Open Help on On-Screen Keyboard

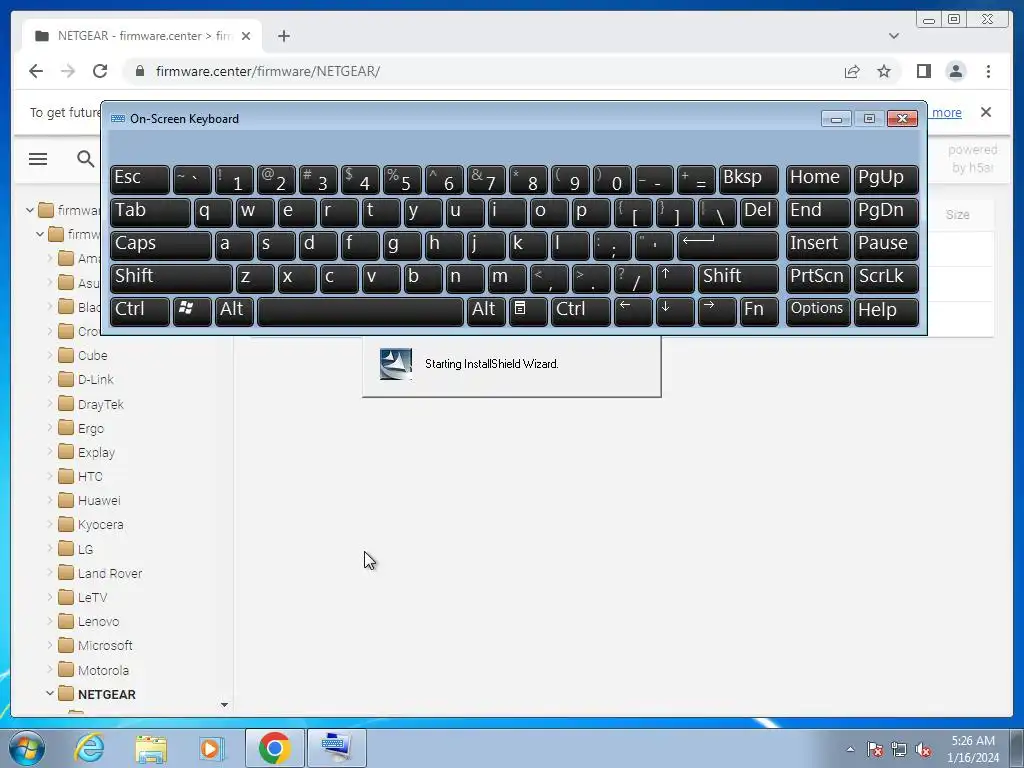pos(886,311)
